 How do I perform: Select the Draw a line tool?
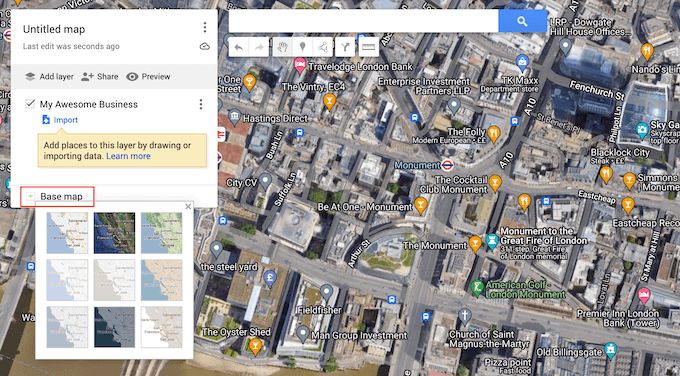coord(323,47)
